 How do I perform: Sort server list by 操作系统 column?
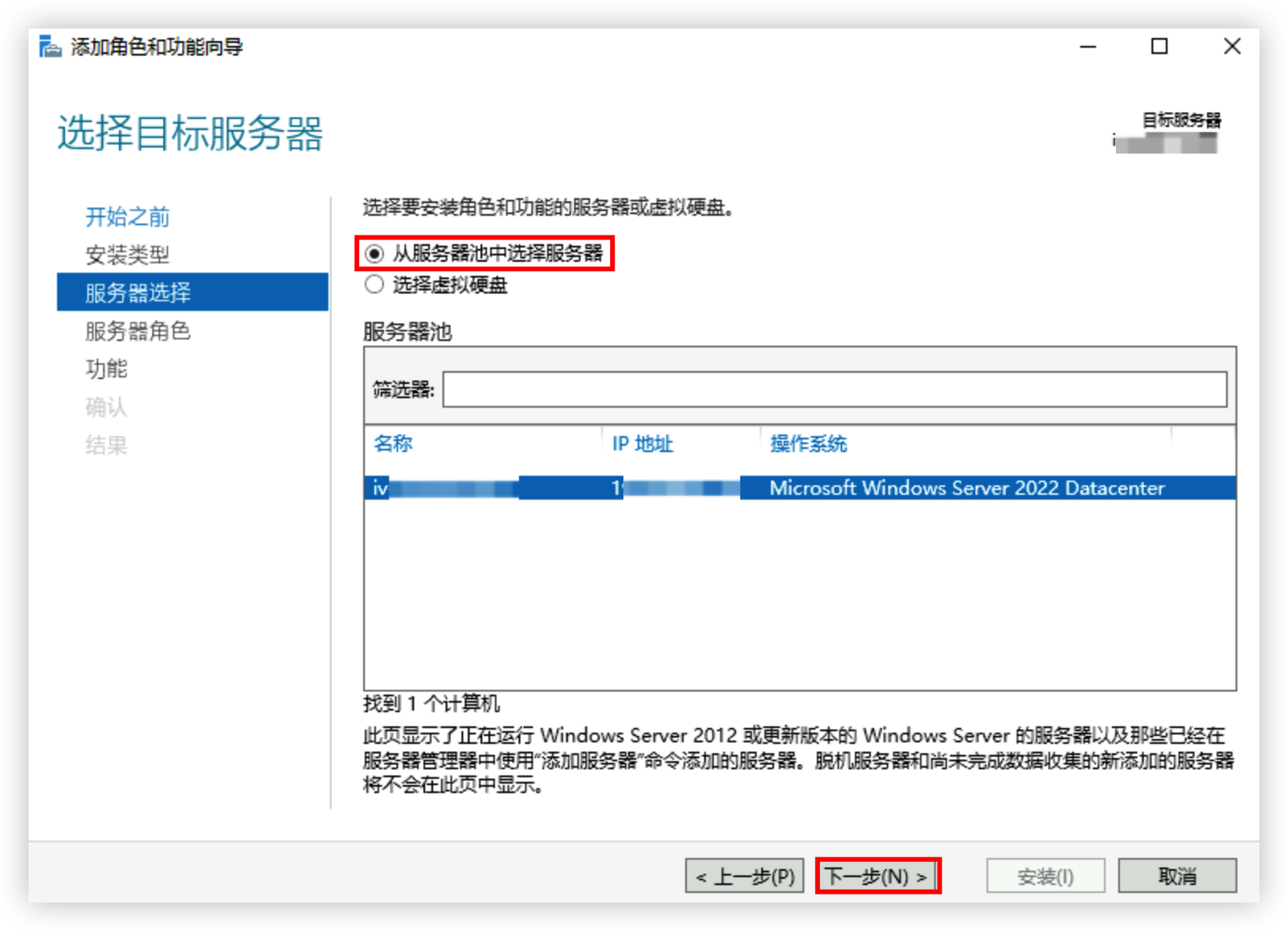(x=808, y=443)
